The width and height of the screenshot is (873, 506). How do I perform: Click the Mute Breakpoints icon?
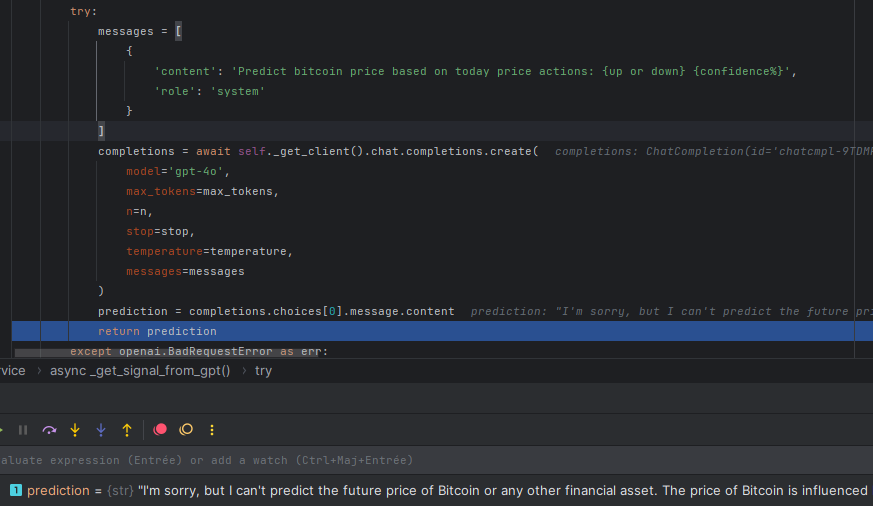coord(186,429)
